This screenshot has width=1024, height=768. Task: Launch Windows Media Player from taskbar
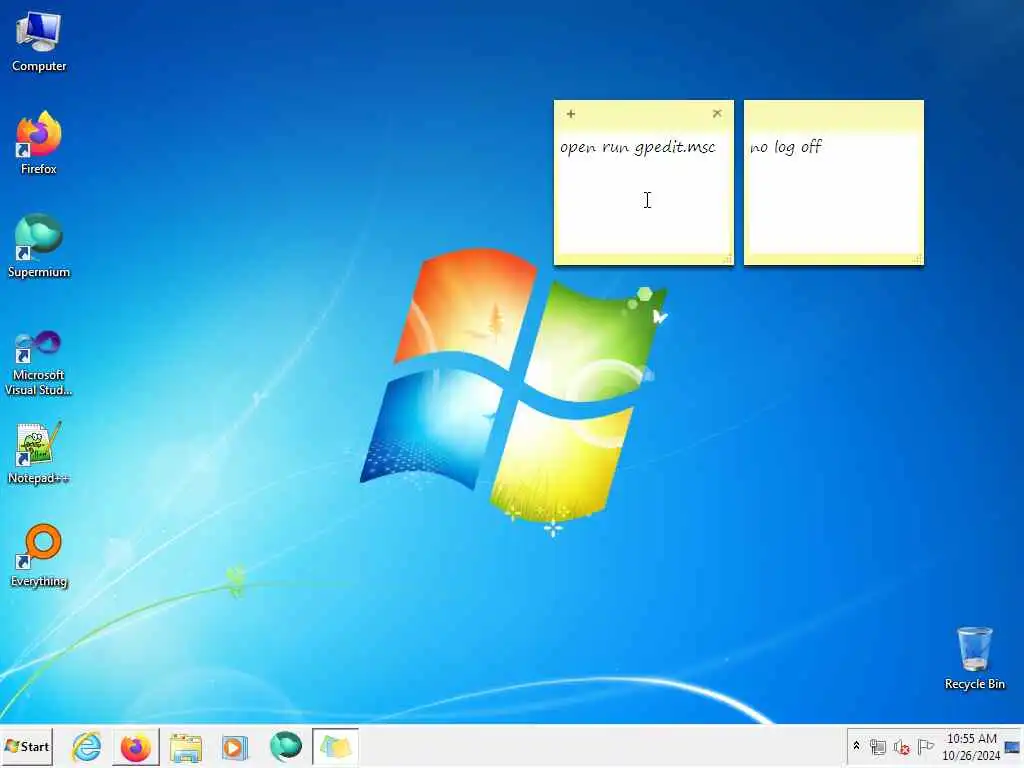click(235, 746)
